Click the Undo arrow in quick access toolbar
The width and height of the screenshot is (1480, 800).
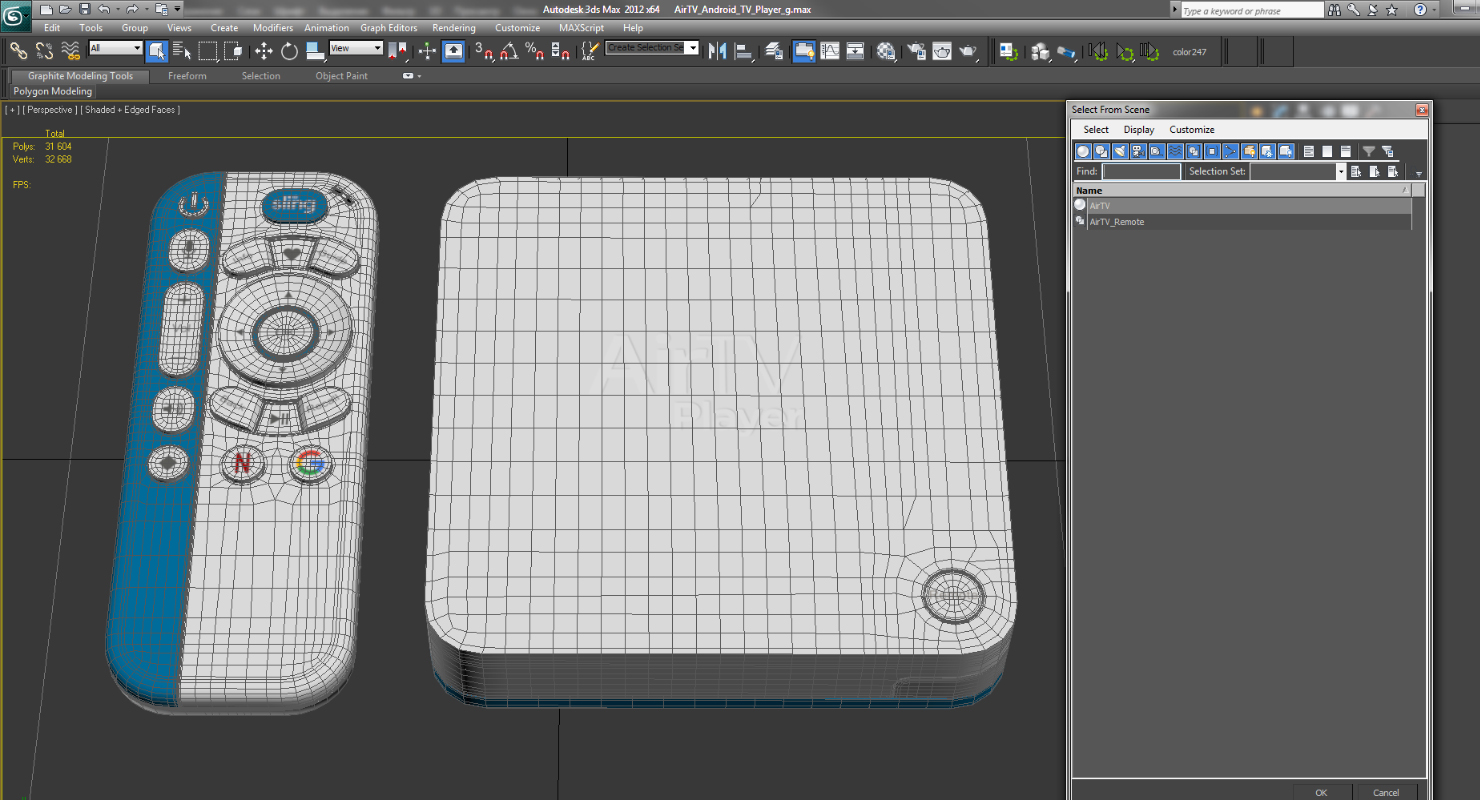point(103,9)
